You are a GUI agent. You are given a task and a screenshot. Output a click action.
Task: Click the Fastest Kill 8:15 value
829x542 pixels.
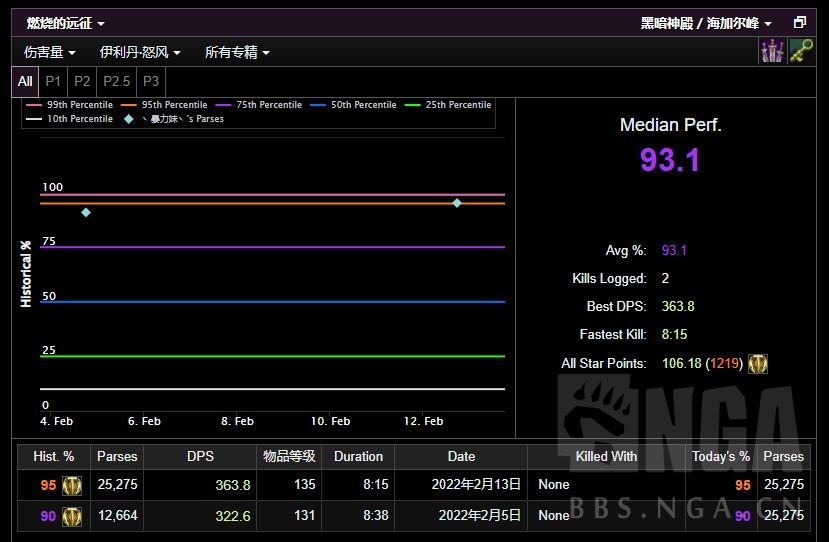(674, 335)
